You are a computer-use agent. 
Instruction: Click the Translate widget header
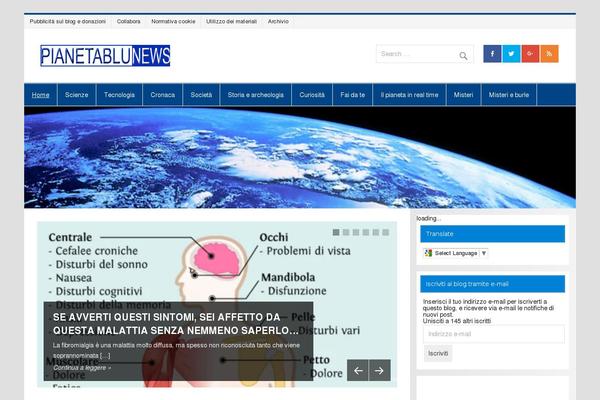[492, 234]
